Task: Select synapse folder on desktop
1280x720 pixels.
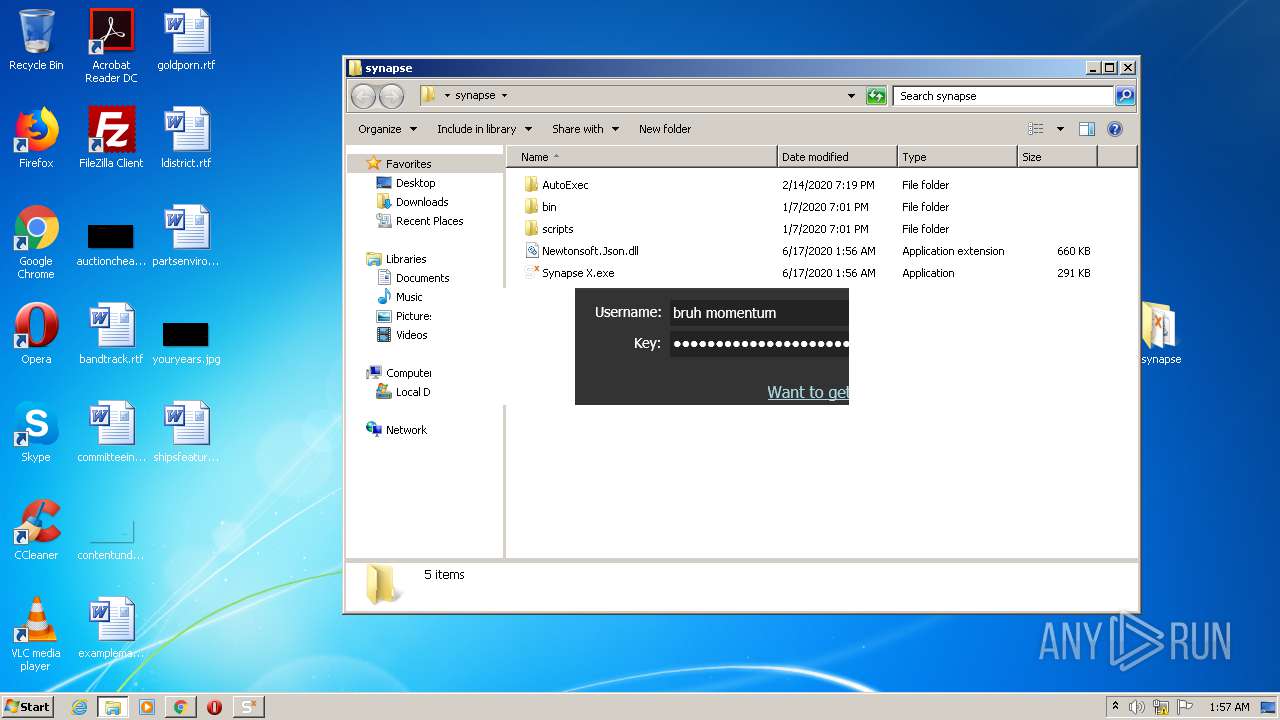Action: [x=1161, y=334]
